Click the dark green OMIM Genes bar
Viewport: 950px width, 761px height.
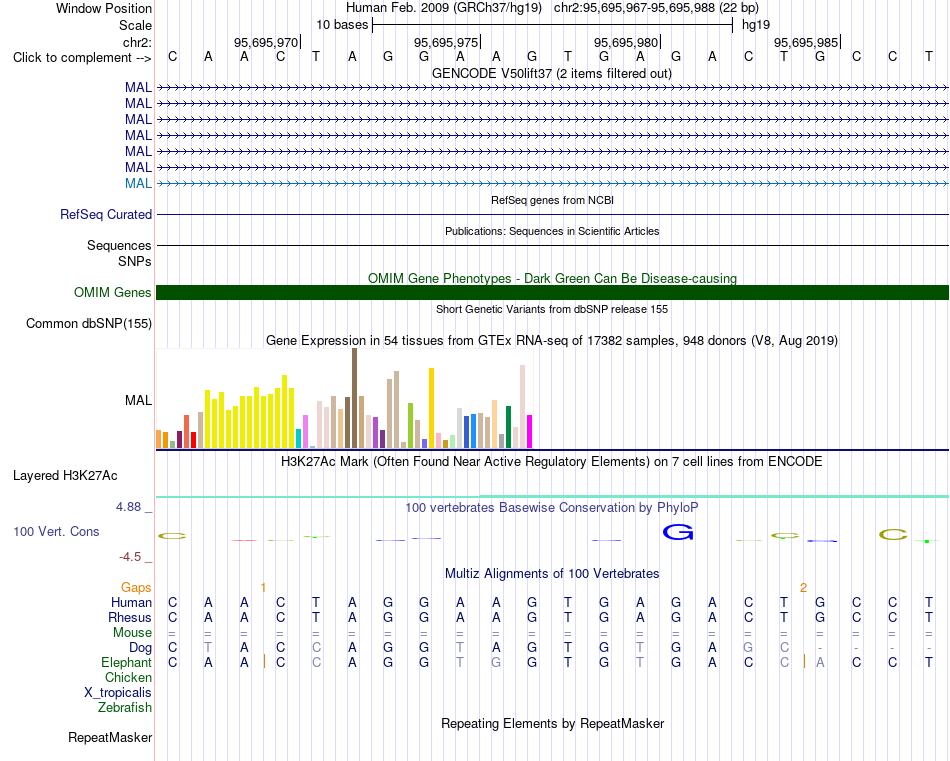click(x=552, y=293)
